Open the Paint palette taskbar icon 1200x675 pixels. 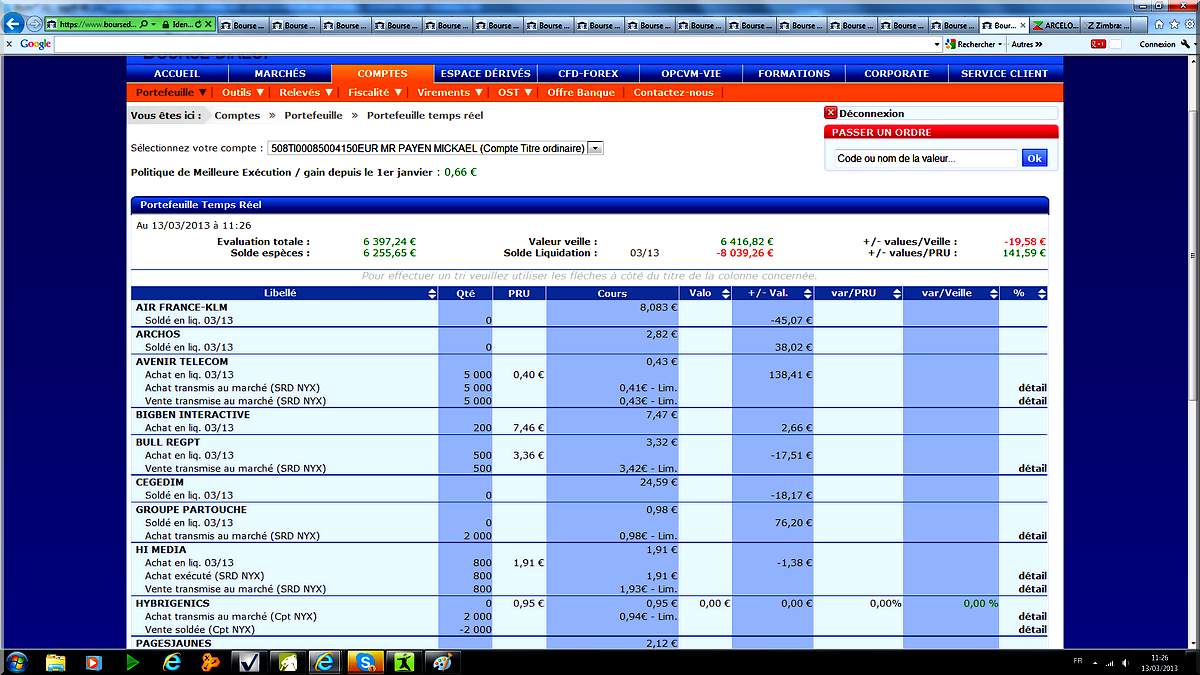coord(441,662)
